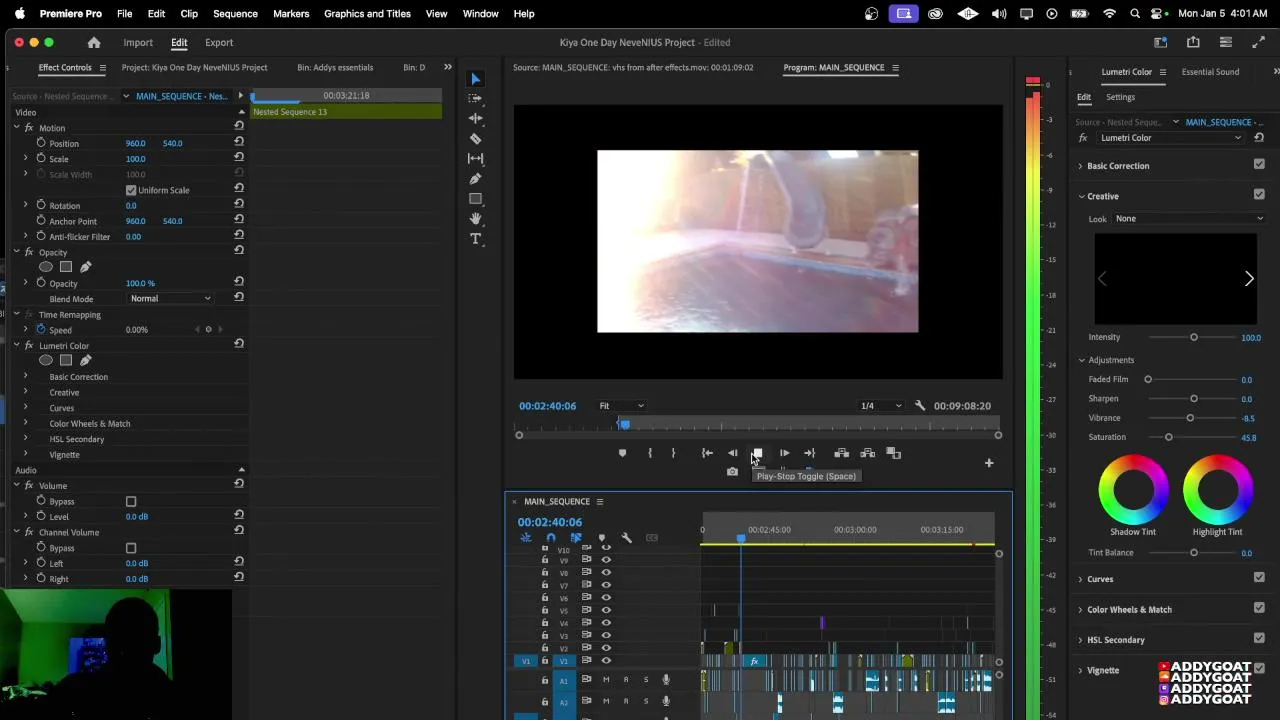Click free draw bezier mask under Lumetri Color
This screenshot has width=1280, height=720.
point(85,360)
